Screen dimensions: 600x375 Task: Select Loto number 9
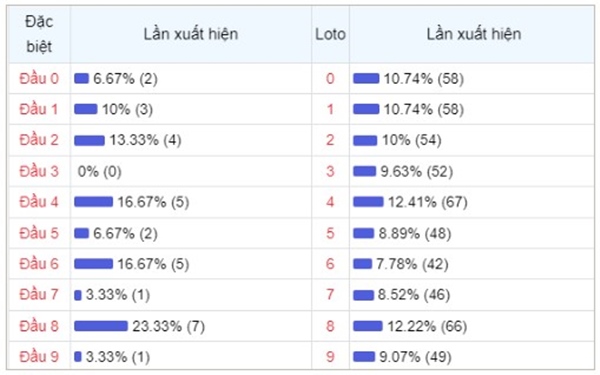(330, 357)
